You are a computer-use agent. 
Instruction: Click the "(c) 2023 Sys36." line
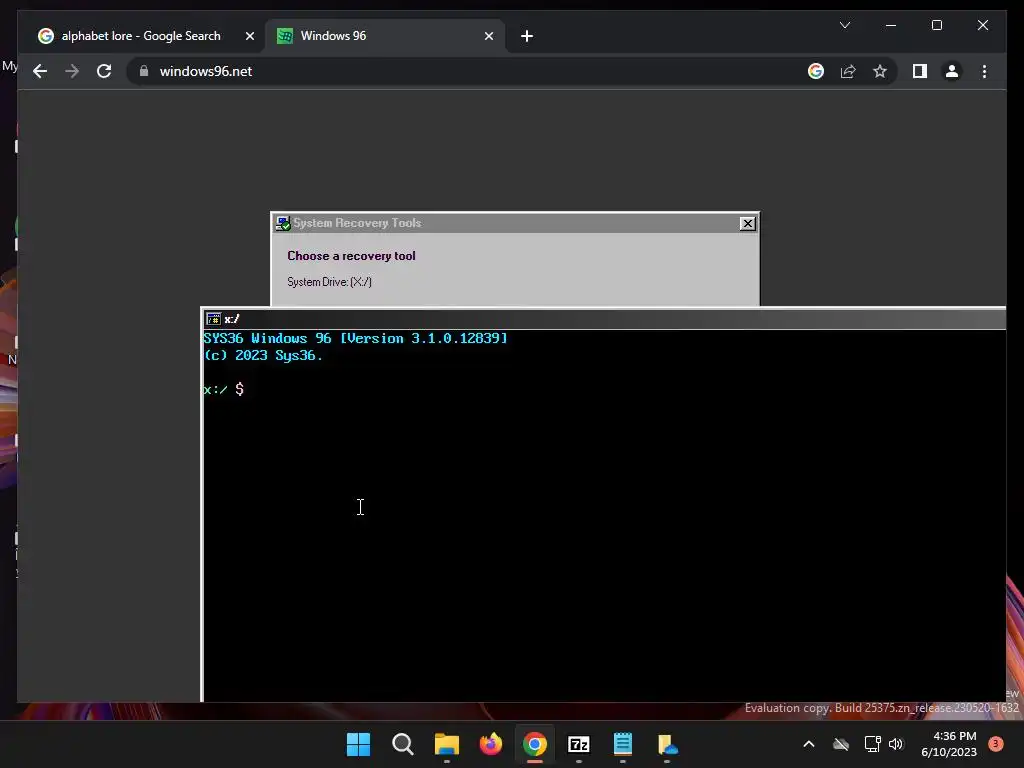pyautogui.click(x=263, y=355)
